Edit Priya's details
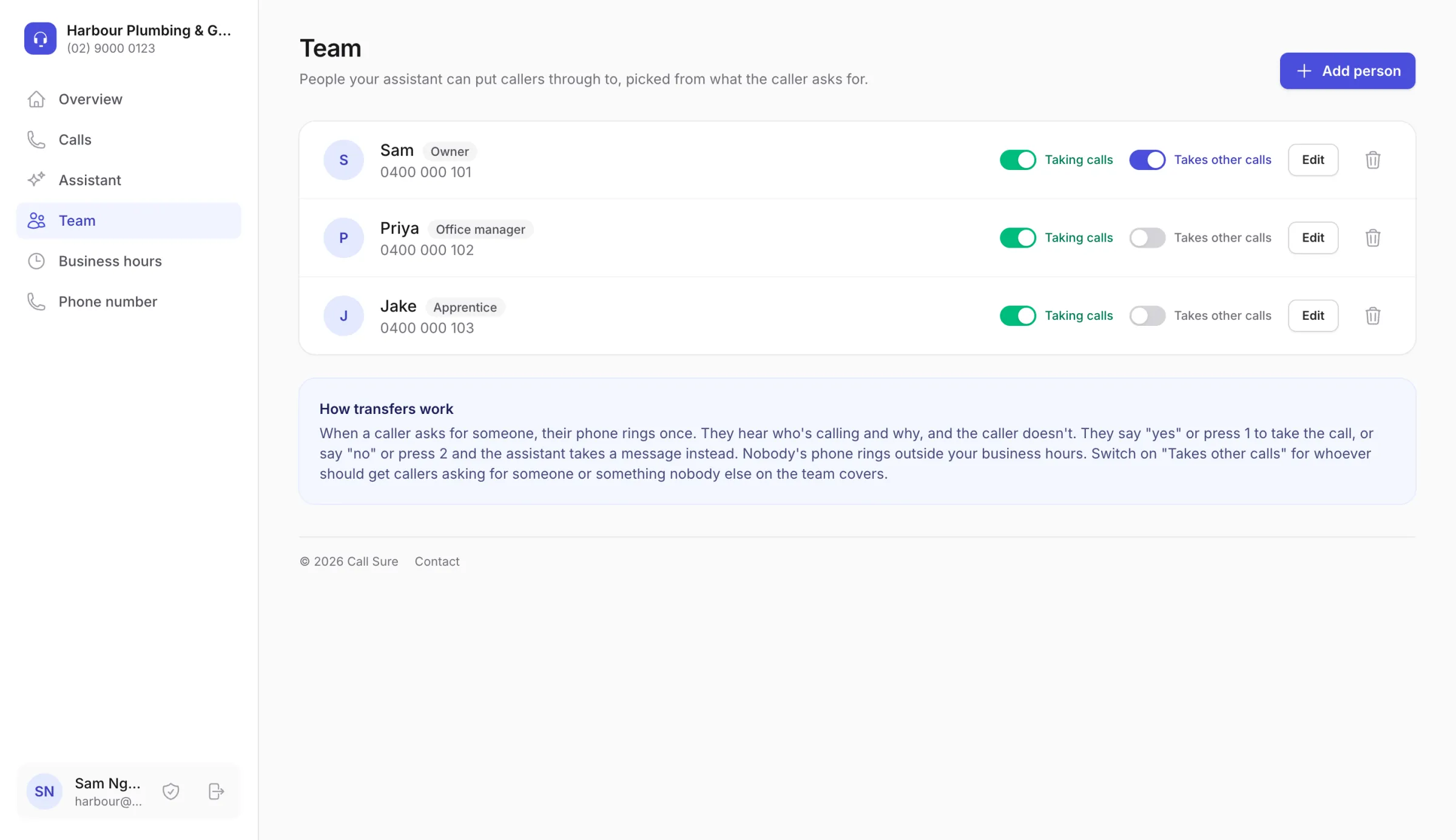 (x=1313, y=237)
